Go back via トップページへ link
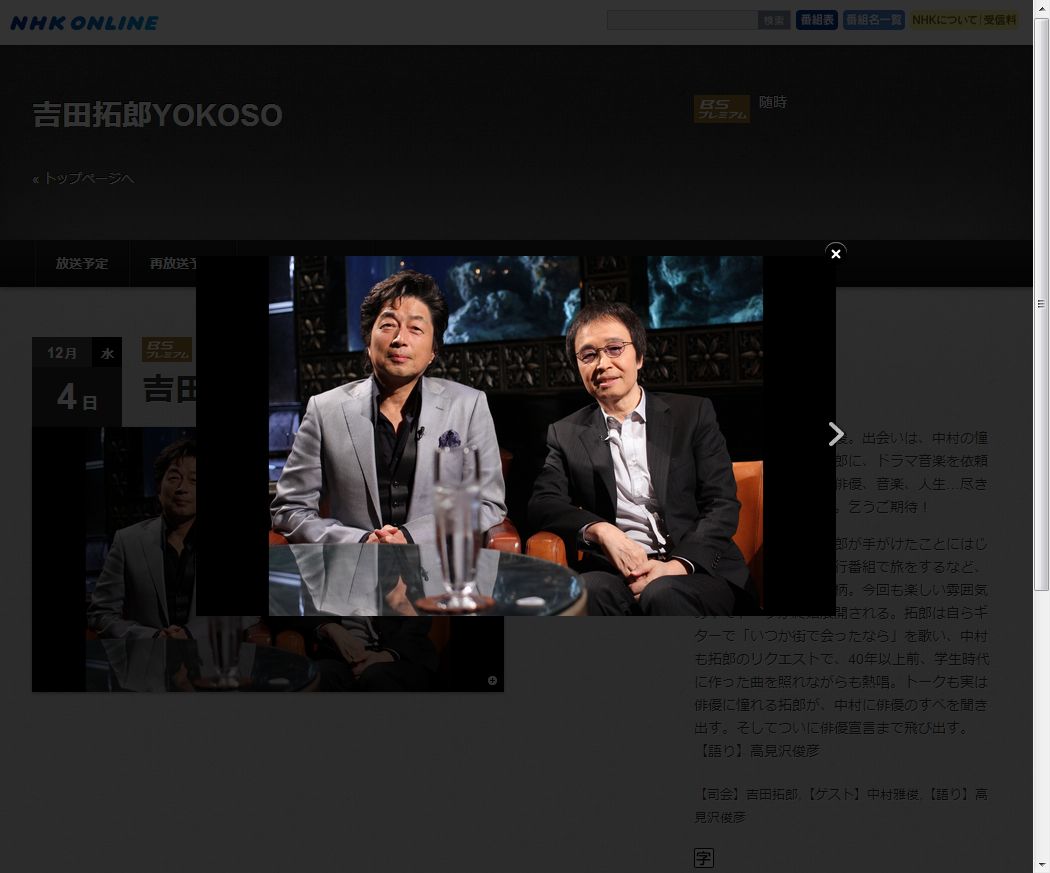Screen dimensions: 1050x873 pyautogui.click(x=83, y=178)
